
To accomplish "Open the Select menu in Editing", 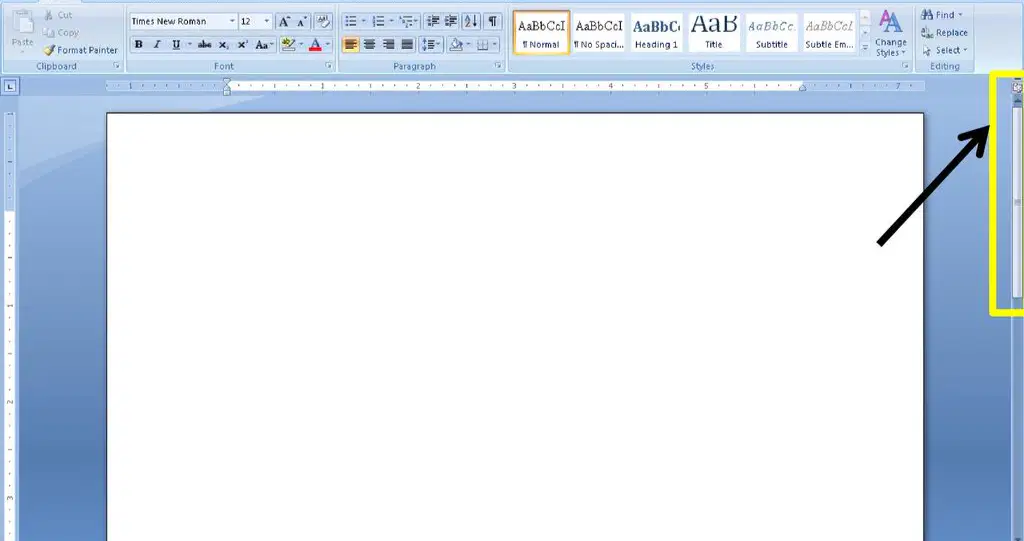I will click(945, 50).
